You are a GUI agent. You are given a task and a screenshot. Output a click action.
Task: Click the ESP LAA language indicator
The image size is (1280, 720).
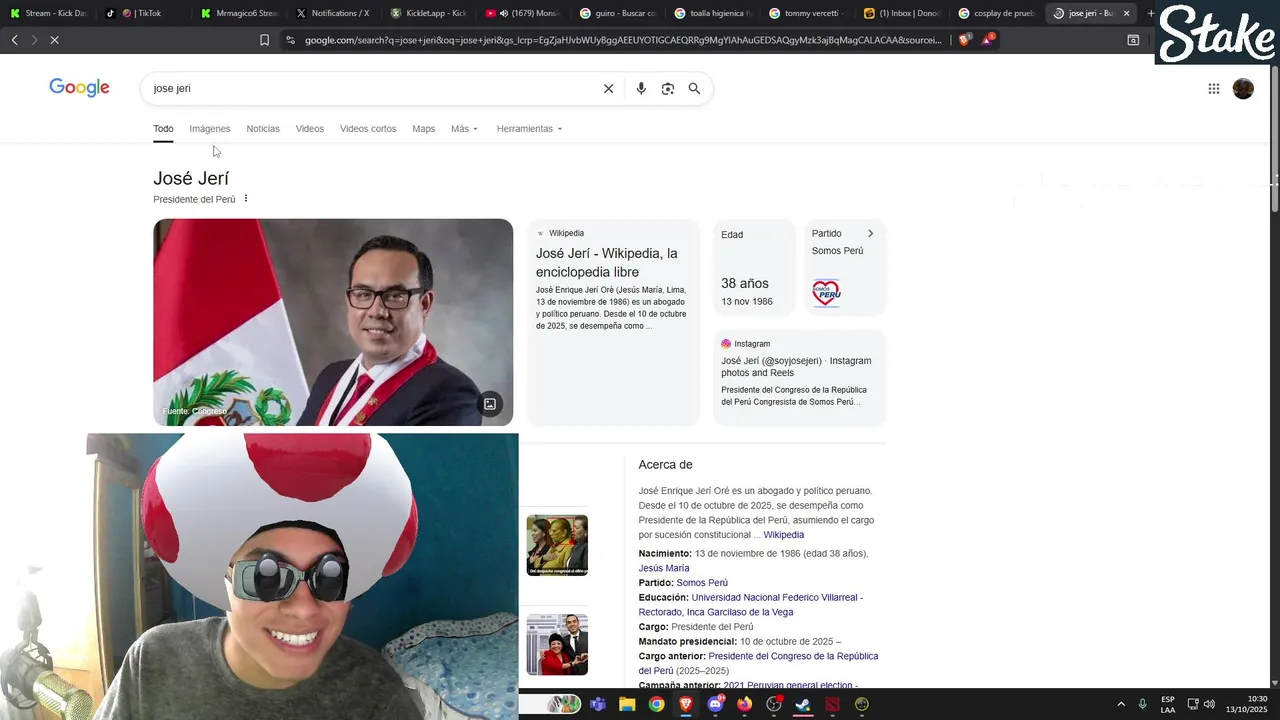(1168, 704)
